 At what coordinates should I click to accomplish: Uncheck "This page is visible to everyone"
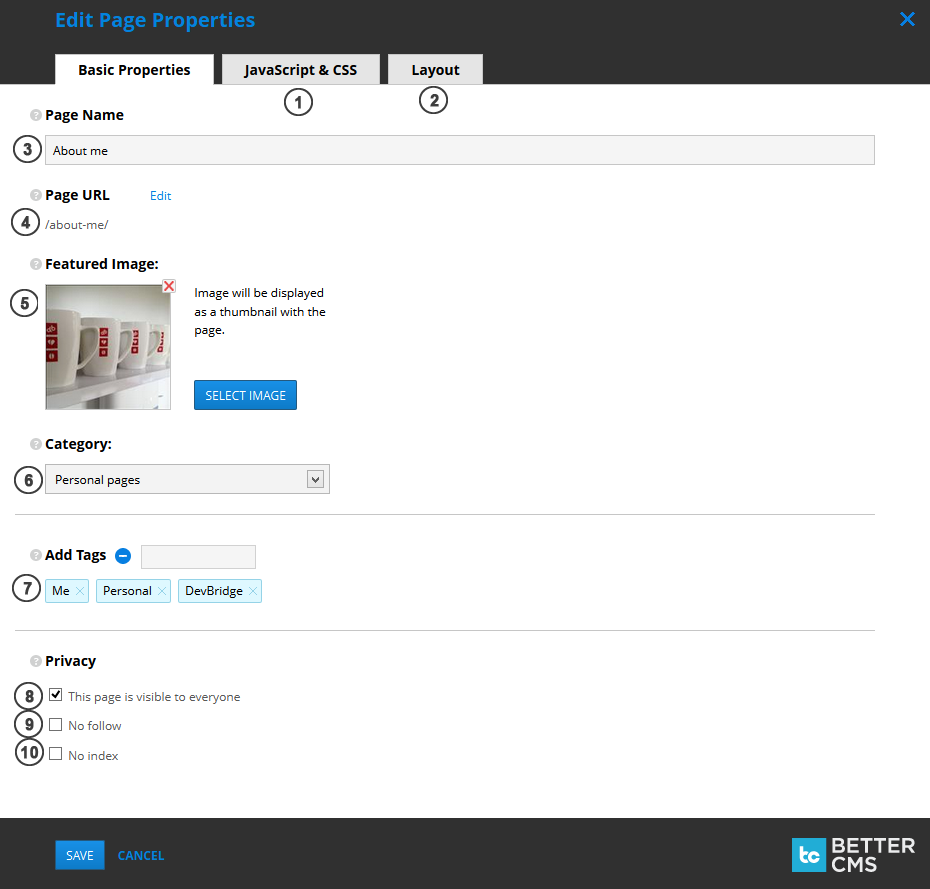point(56,695)
